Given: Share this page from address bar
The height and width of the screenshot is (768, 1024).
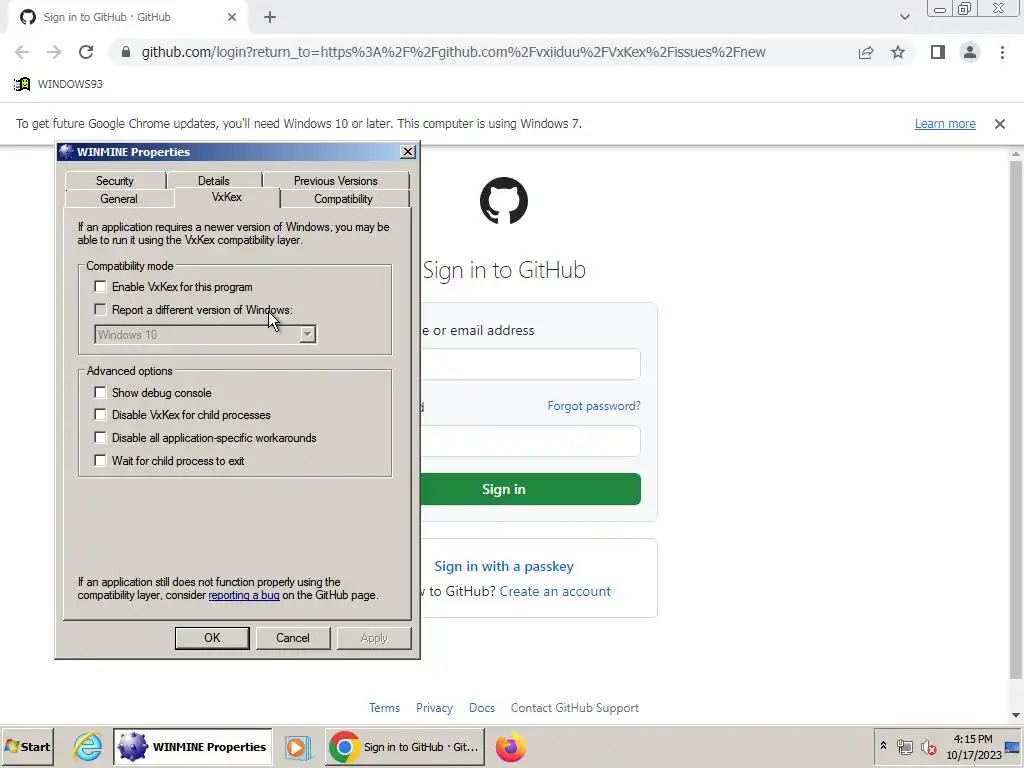Looking at the screenshot, I should point(866,52).
